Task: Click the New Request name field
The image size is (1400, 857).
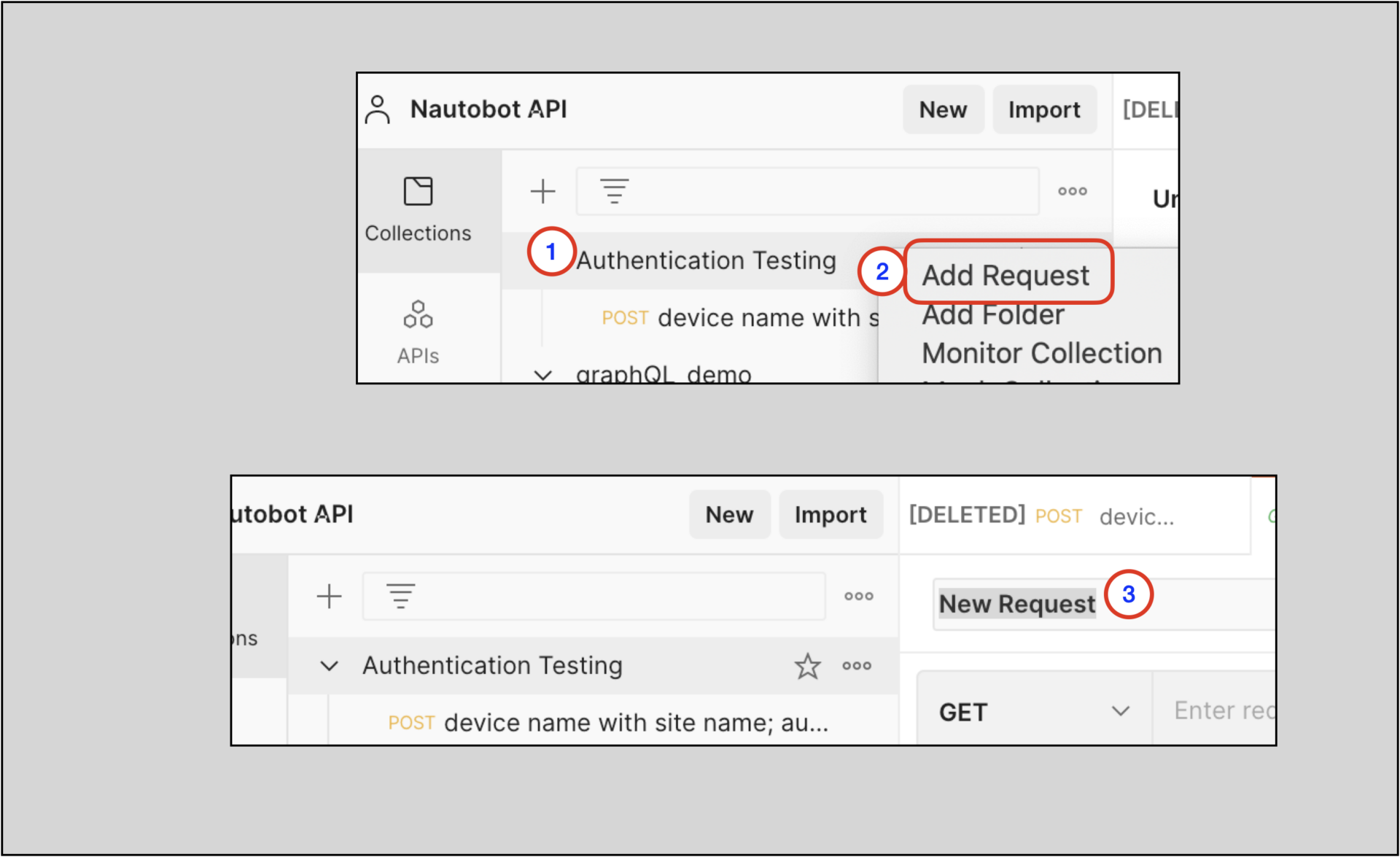Action: [x=1016, y=604]
